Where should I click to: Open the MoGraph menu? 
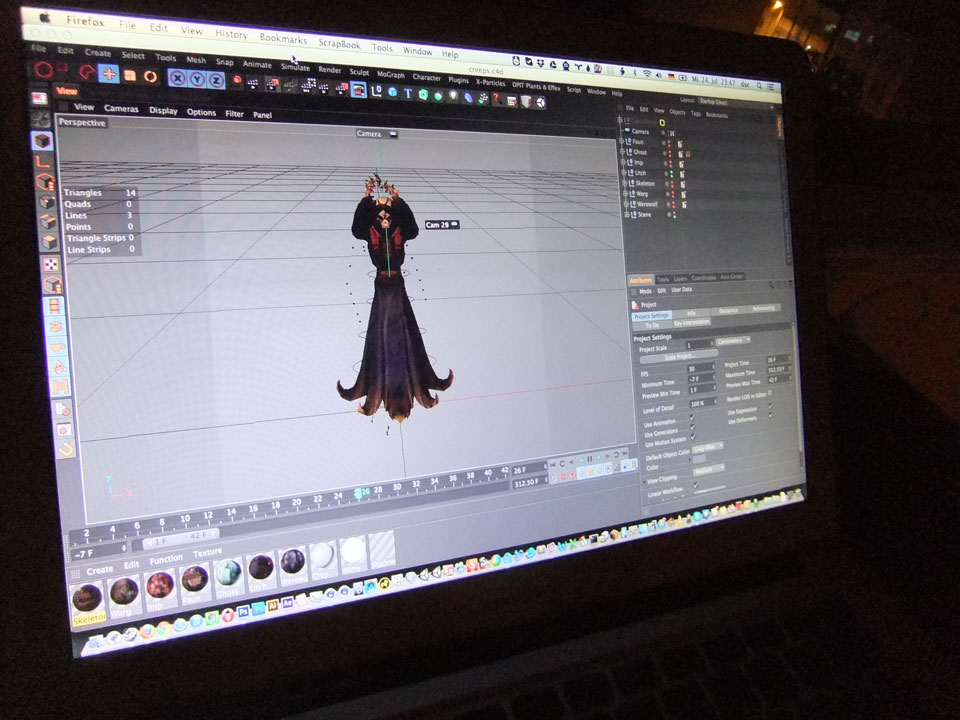tap(390, 74)
